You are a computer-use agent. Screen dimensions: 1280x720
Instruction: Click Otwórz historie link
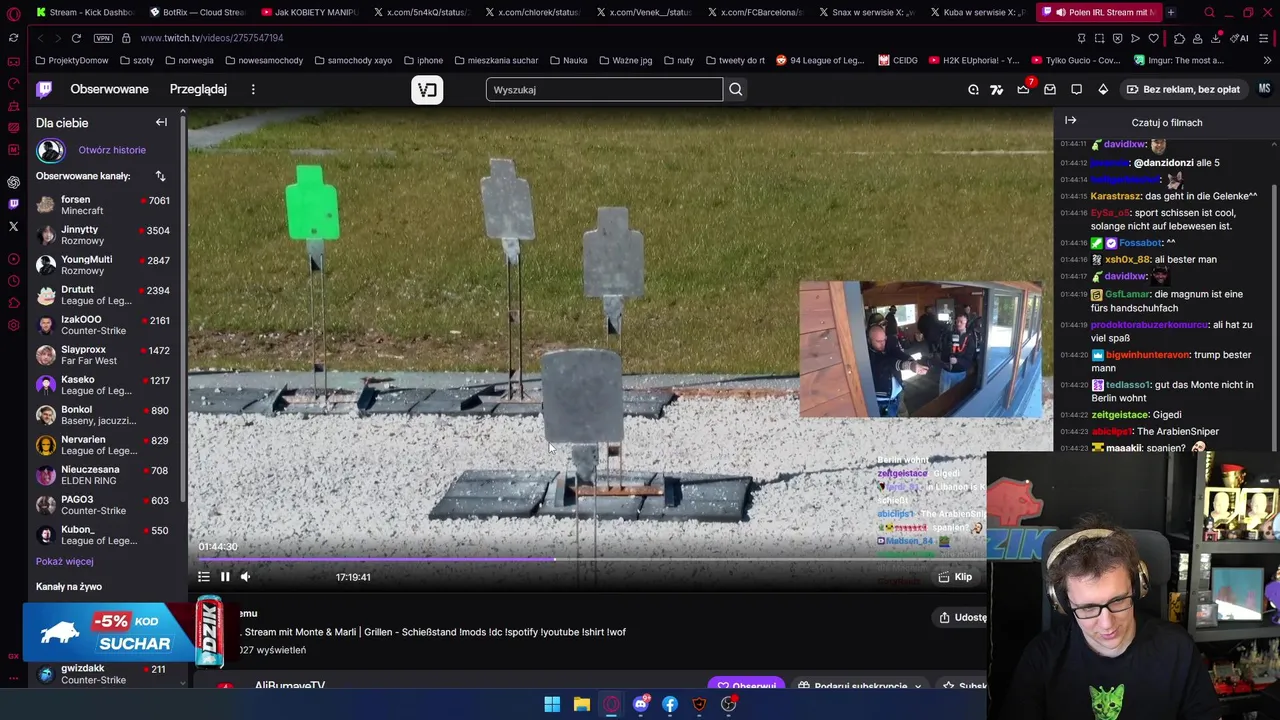pyautogui.click(x=112, y=150)
